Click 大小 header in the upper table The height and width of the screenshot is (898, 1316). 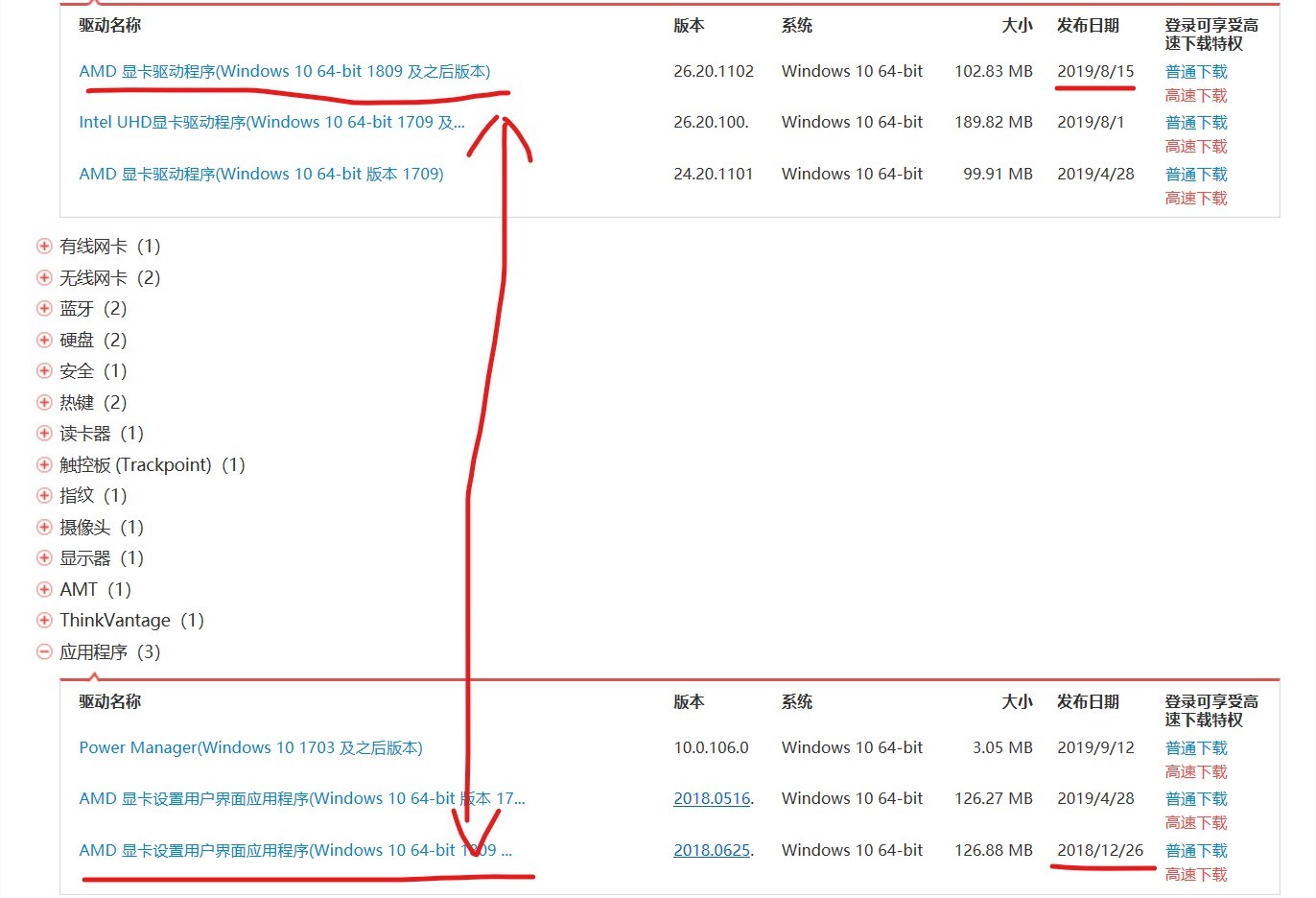1018,26
